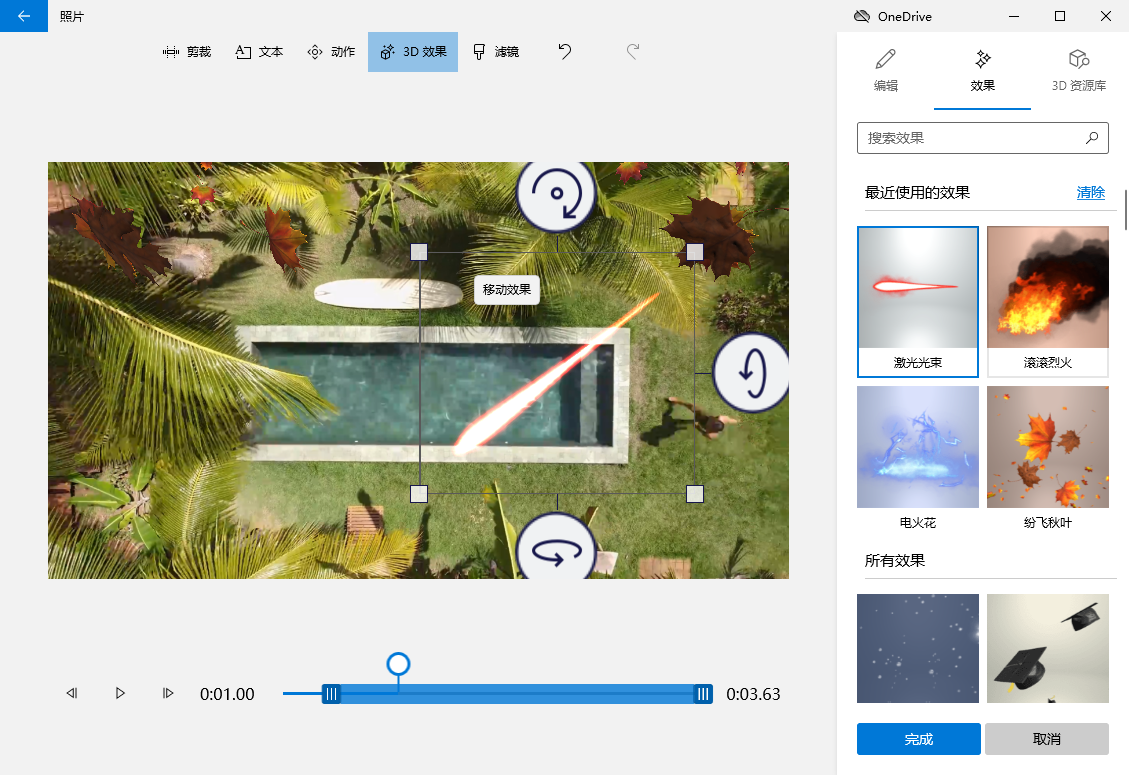Click the bottom rotation handle of effect
1129x775 pixels.
(556, 547)
